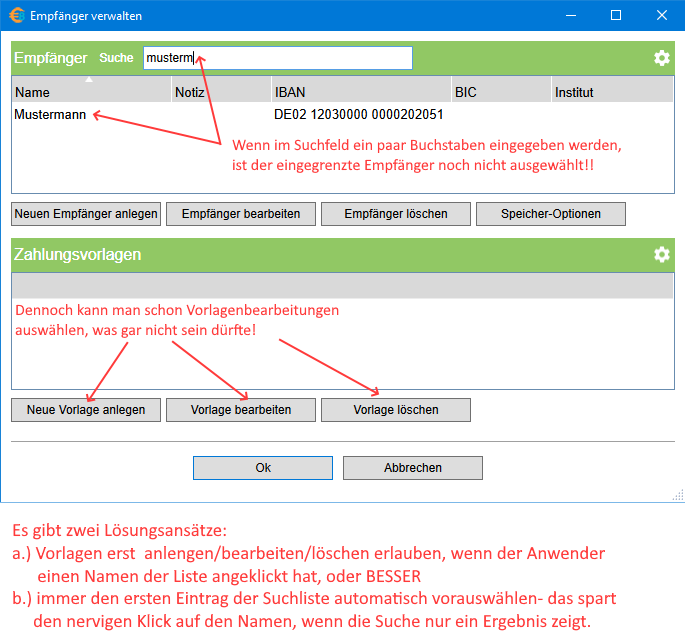Click Neue Vorlage anlegen button
685x643 pixels.
[x=86, y=410]
